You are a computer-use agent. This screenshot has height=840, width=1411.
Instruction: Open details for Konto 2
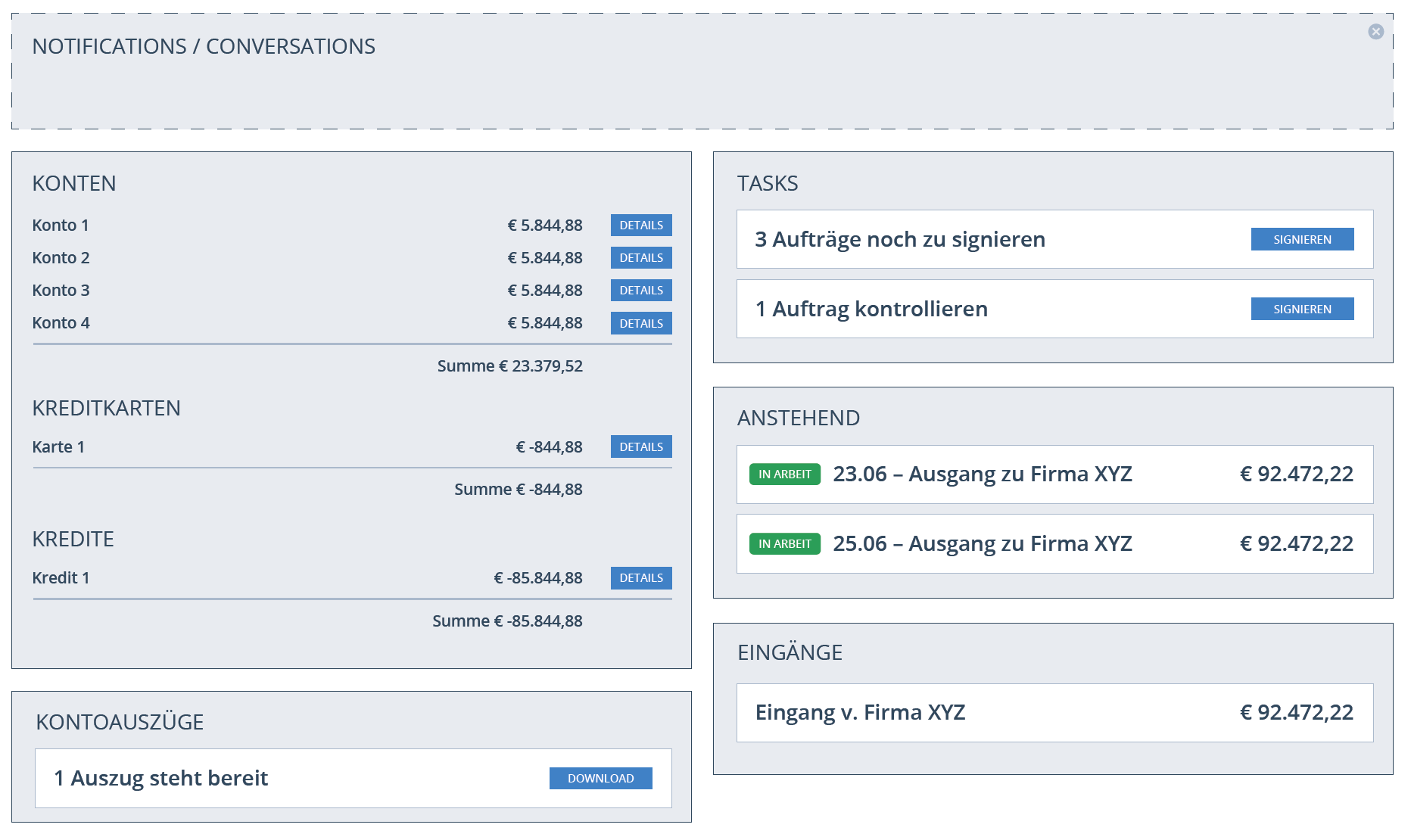pyautogui.click(x=640, y=258)
